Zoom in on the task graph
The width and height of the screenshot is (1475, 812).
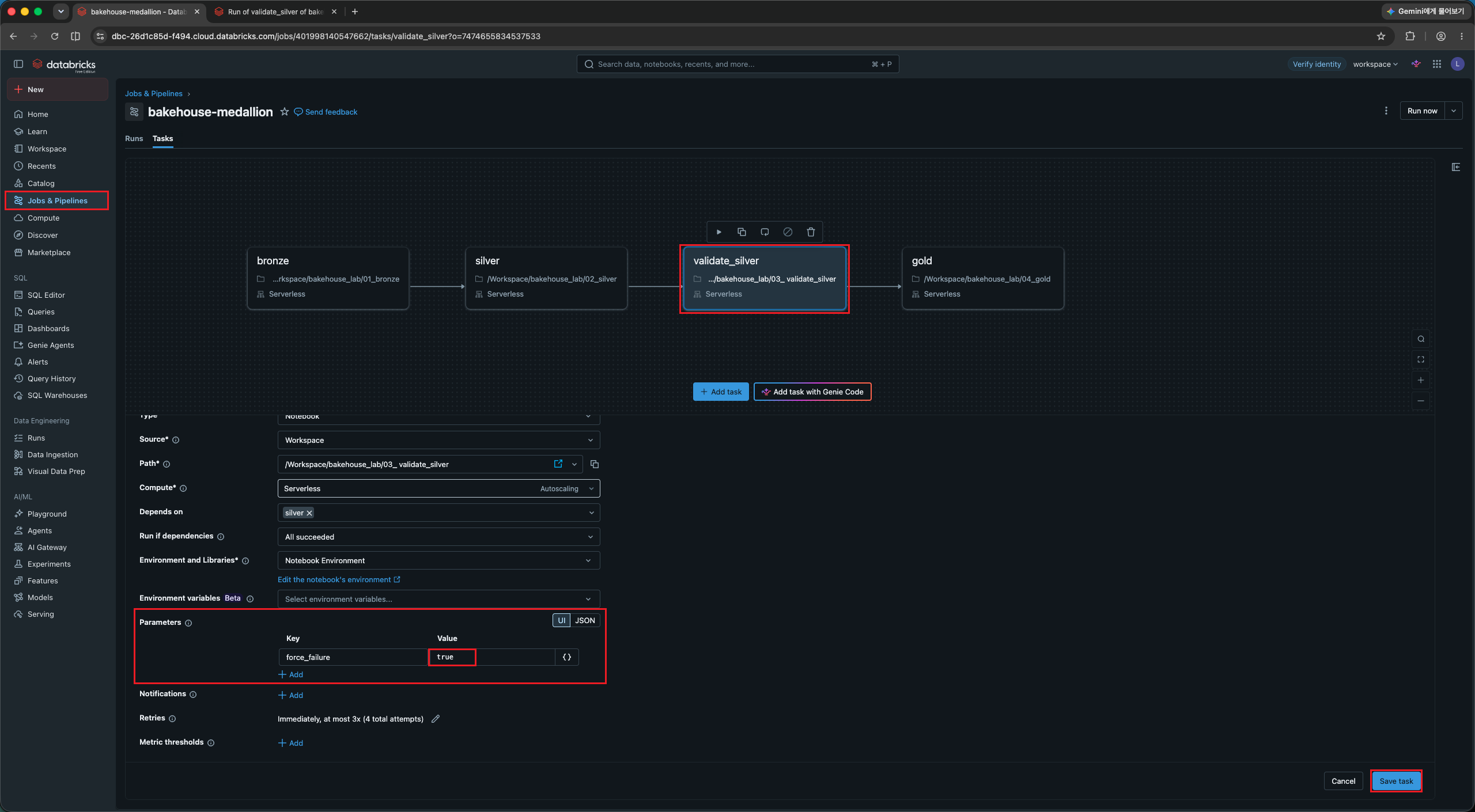tap(1421, 380)
